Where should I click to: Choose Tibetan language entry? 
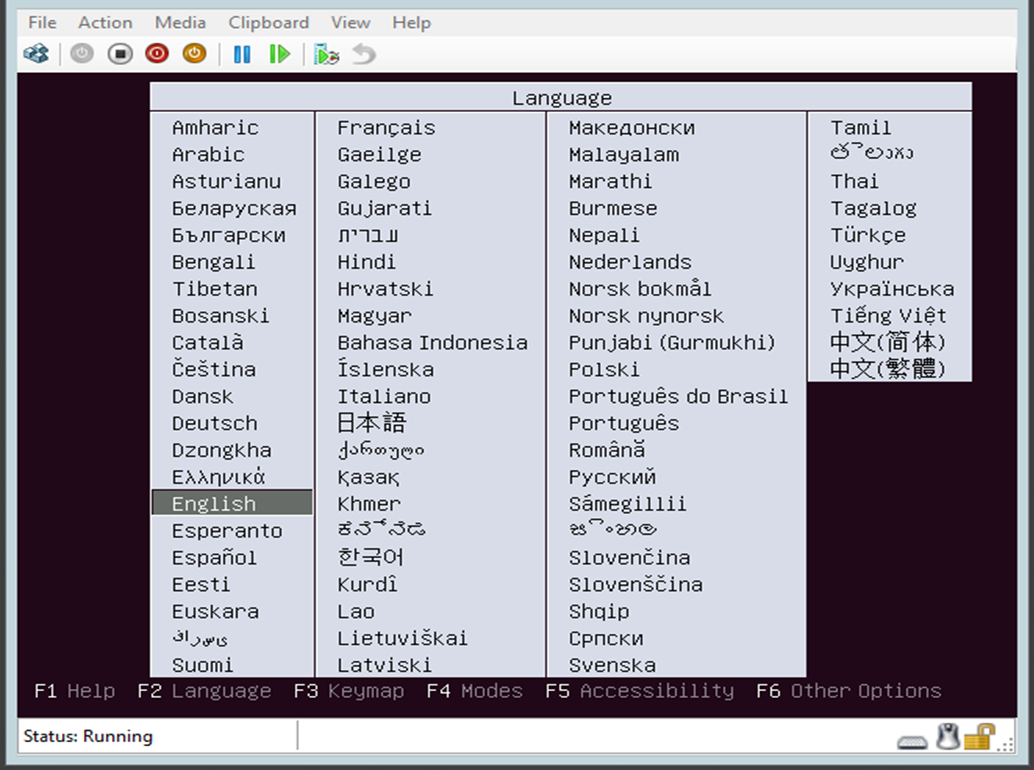click(214, 289)
